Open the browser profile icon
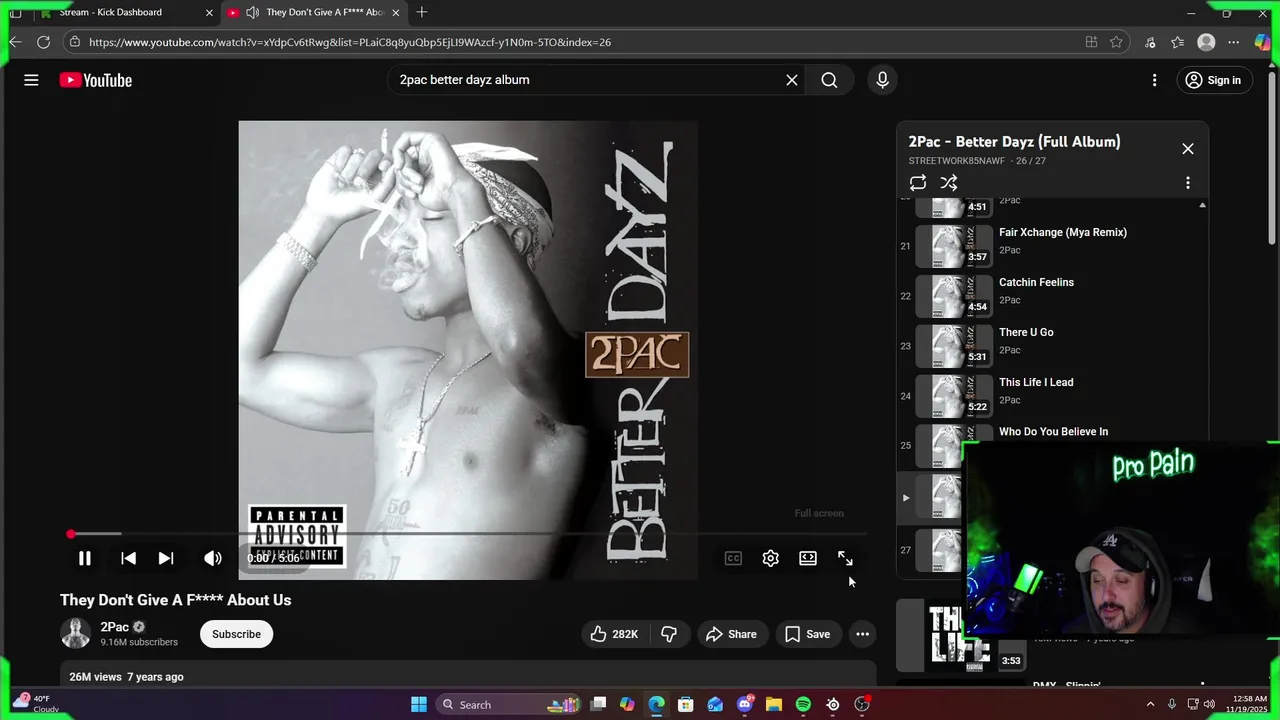This screenshot has height=720, width=1280. click(1206, 42)
